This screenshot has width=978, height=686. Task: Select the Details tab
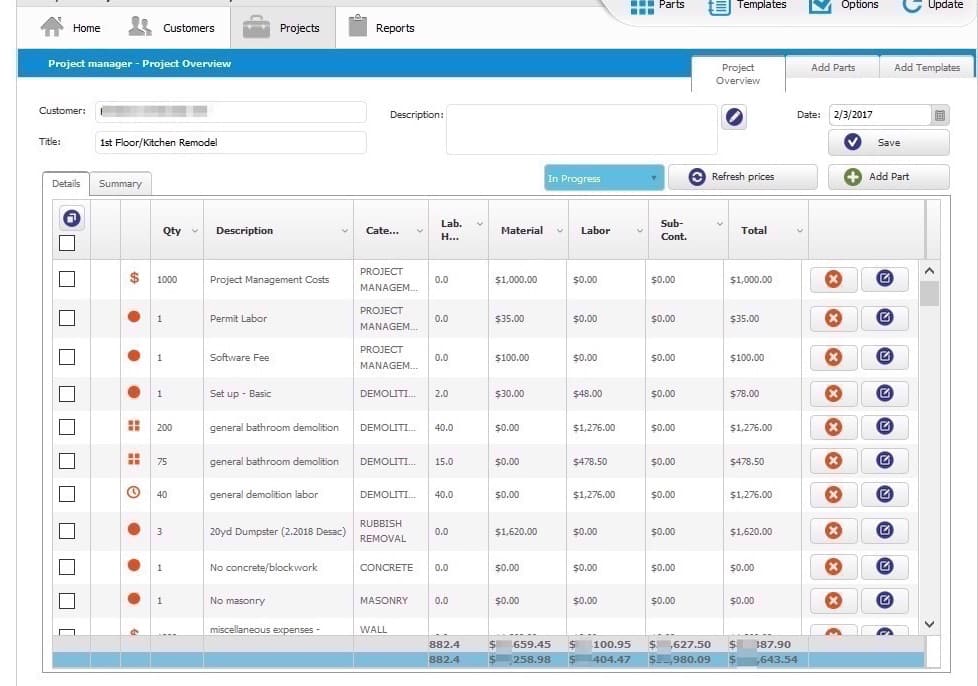(66, 183)
